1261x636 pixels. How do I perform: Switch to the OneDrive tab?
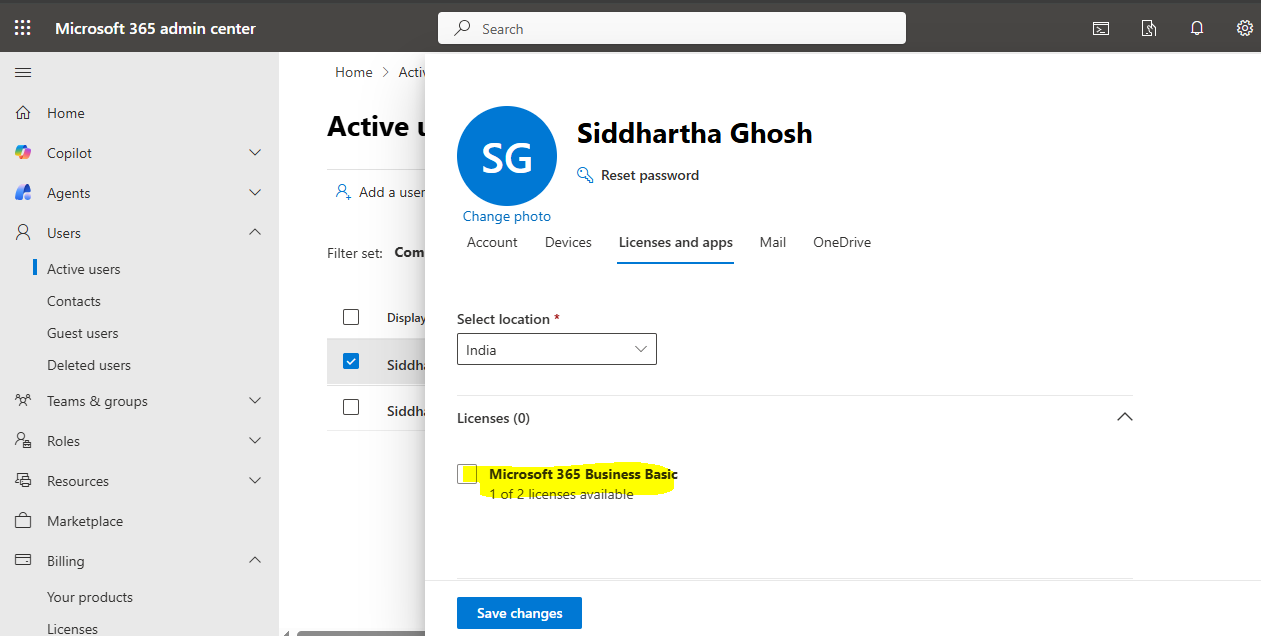[x=841, y=242]
